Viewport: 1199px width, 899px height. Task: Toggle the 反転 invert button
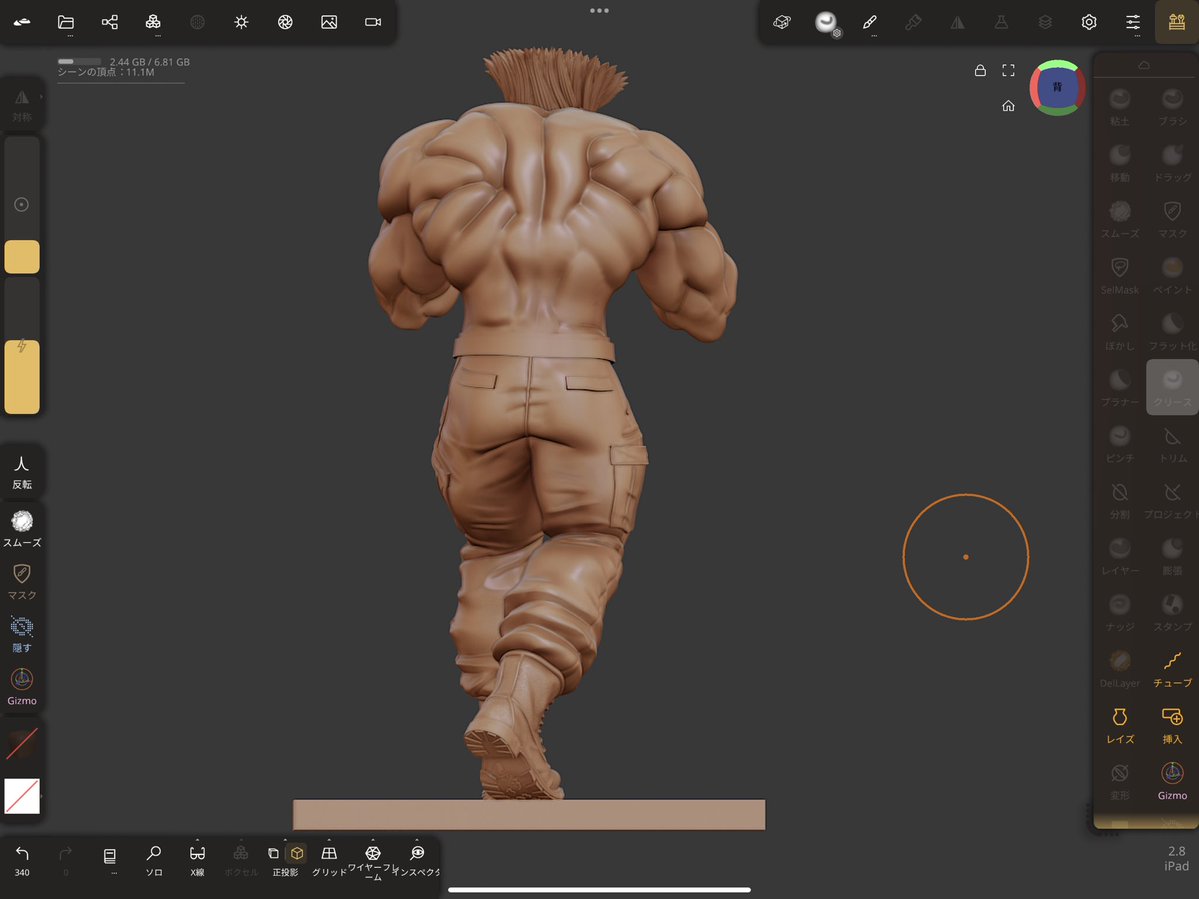click(22, 472)
